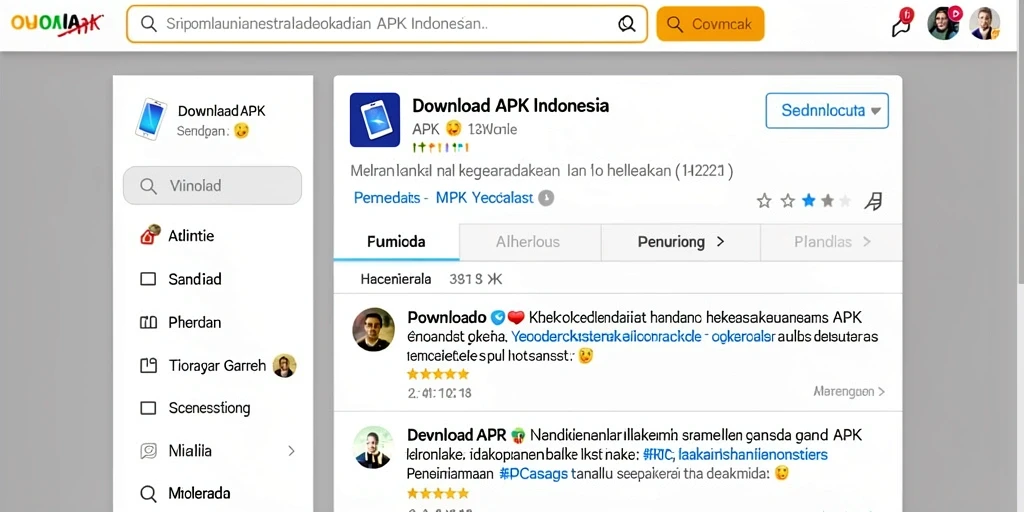Click the #PCasags hashtag link
The height and width of the screenshot is (512, 1024).
coord(534,473)
